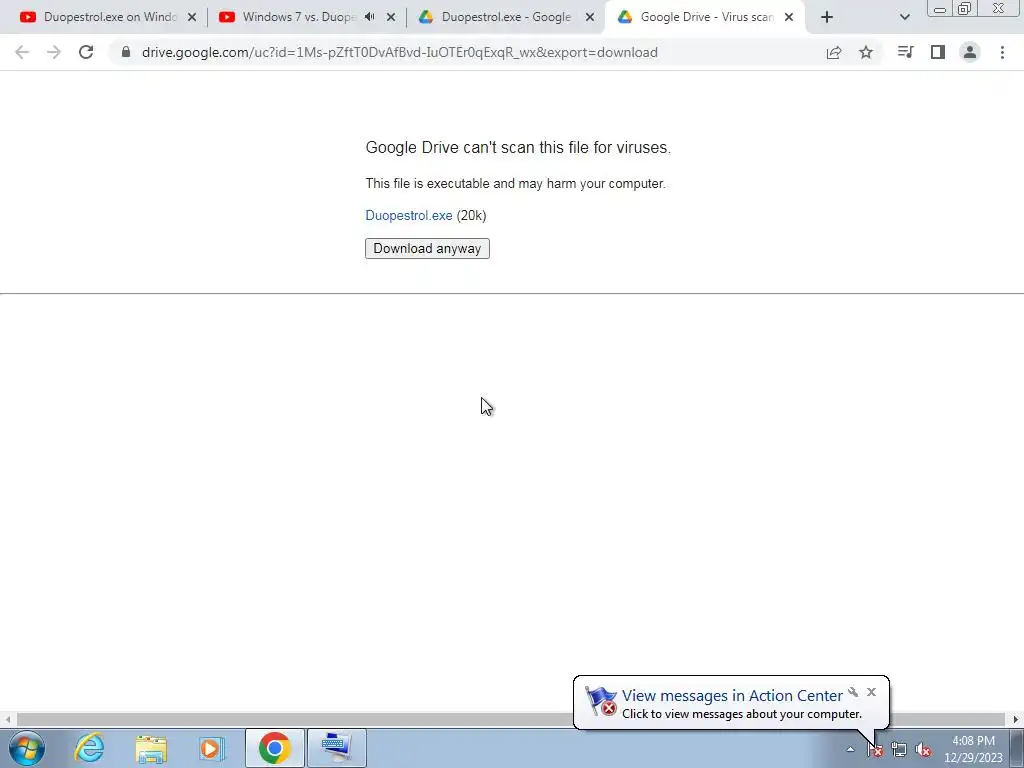View site security lock info
This screenshot has height=768, width=1024.
126,52
